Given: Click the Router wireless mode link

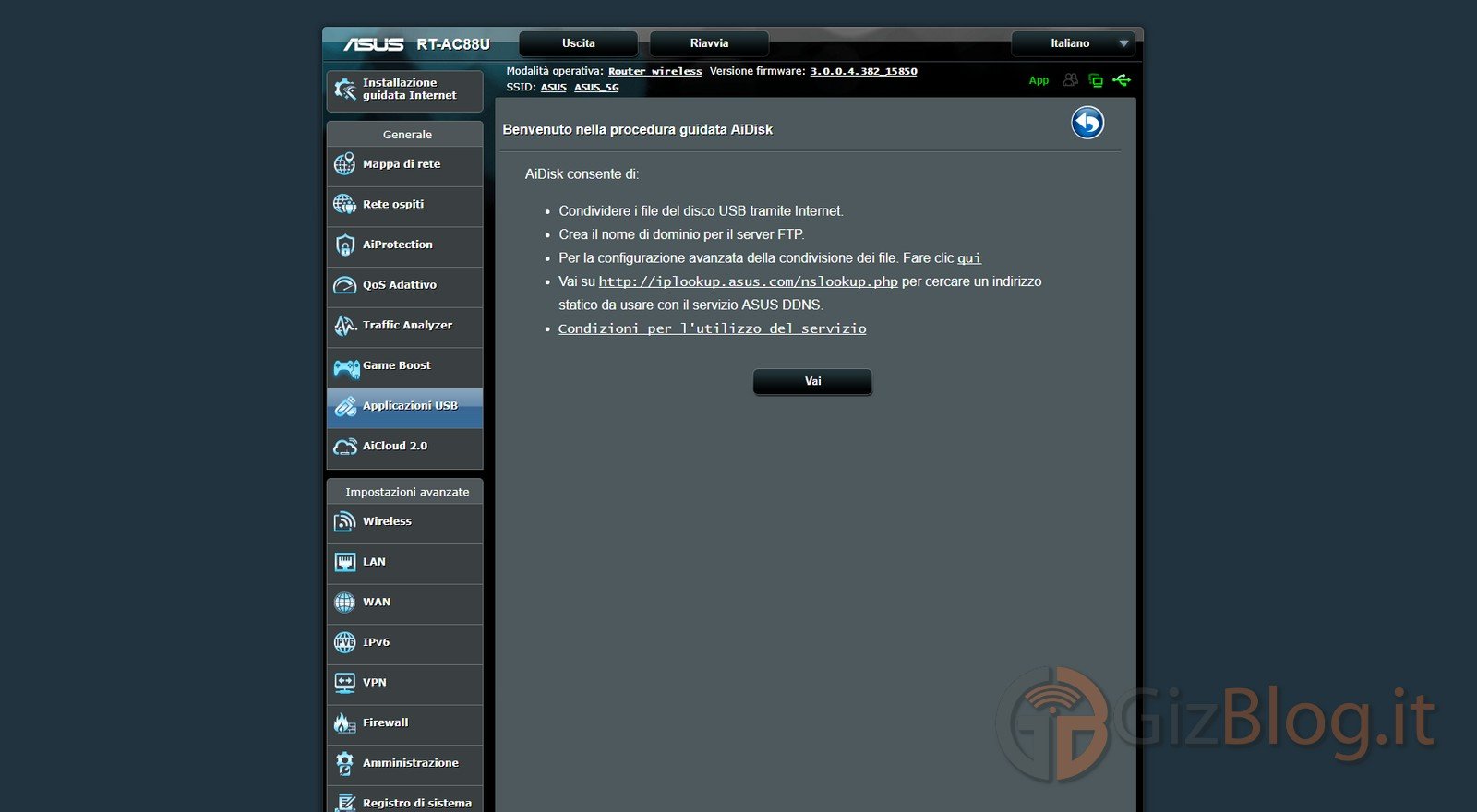Looking at the screenshot, I should click(x=654, y=71).
